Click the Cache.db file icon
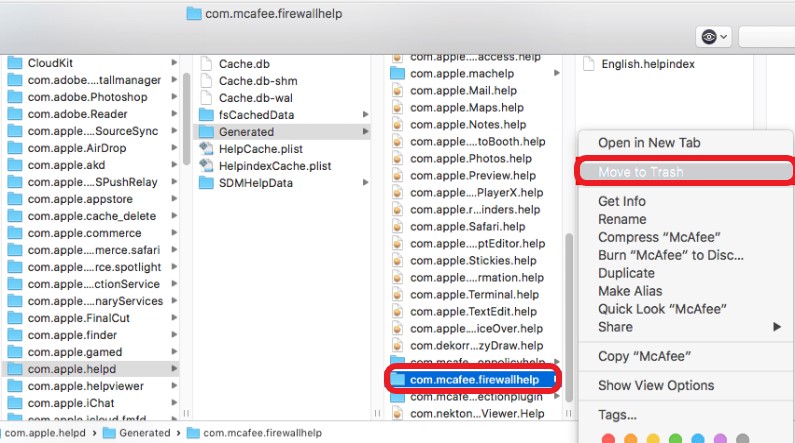The height and width of the screenshot is (443, 795). (x=206, y=64)
